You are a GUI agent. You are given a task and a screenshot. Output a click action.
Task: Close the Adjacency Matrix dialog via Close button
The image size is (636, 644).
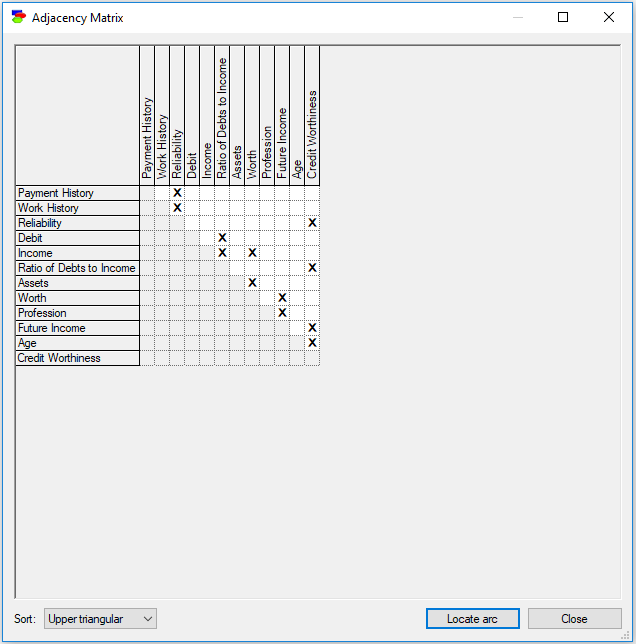tap(574, 619)
